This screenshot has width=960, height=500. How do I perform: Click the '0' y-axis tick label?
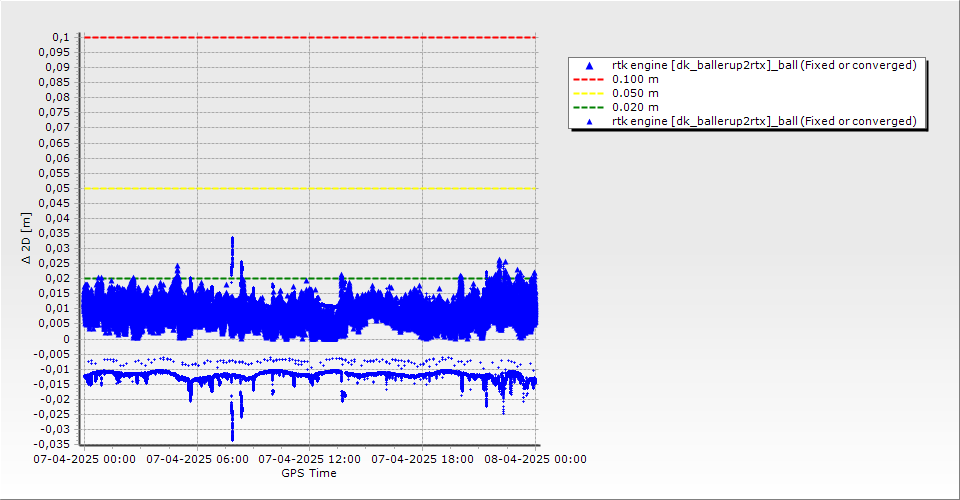pyautogui.click(x=67, y=339)
